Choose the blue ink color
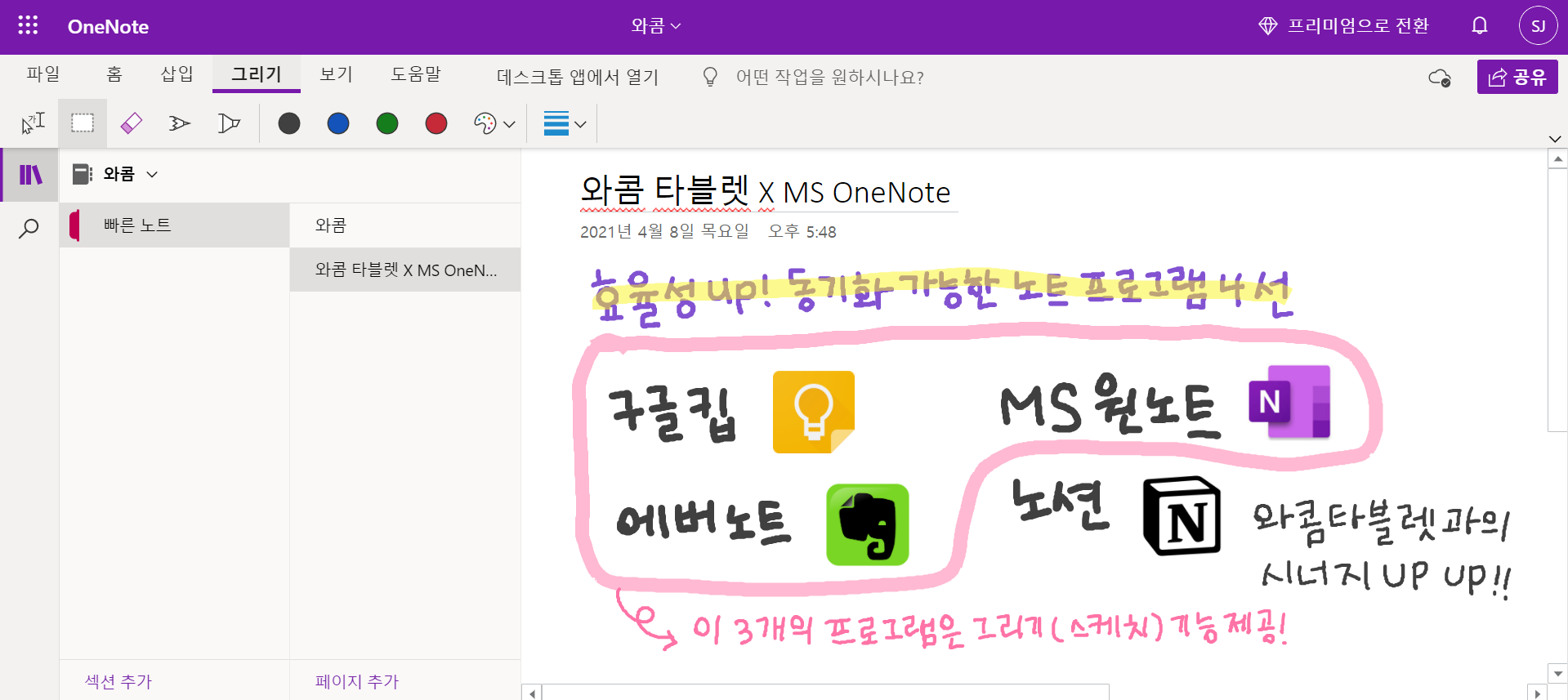Screen dimensions: 1568x700 [x=338, y=123]
